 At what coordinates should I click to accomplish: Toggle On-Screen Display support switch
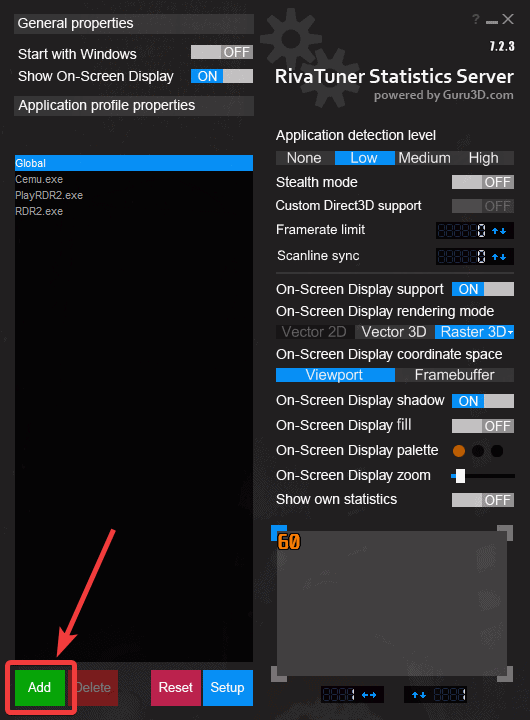click(483, 289)
